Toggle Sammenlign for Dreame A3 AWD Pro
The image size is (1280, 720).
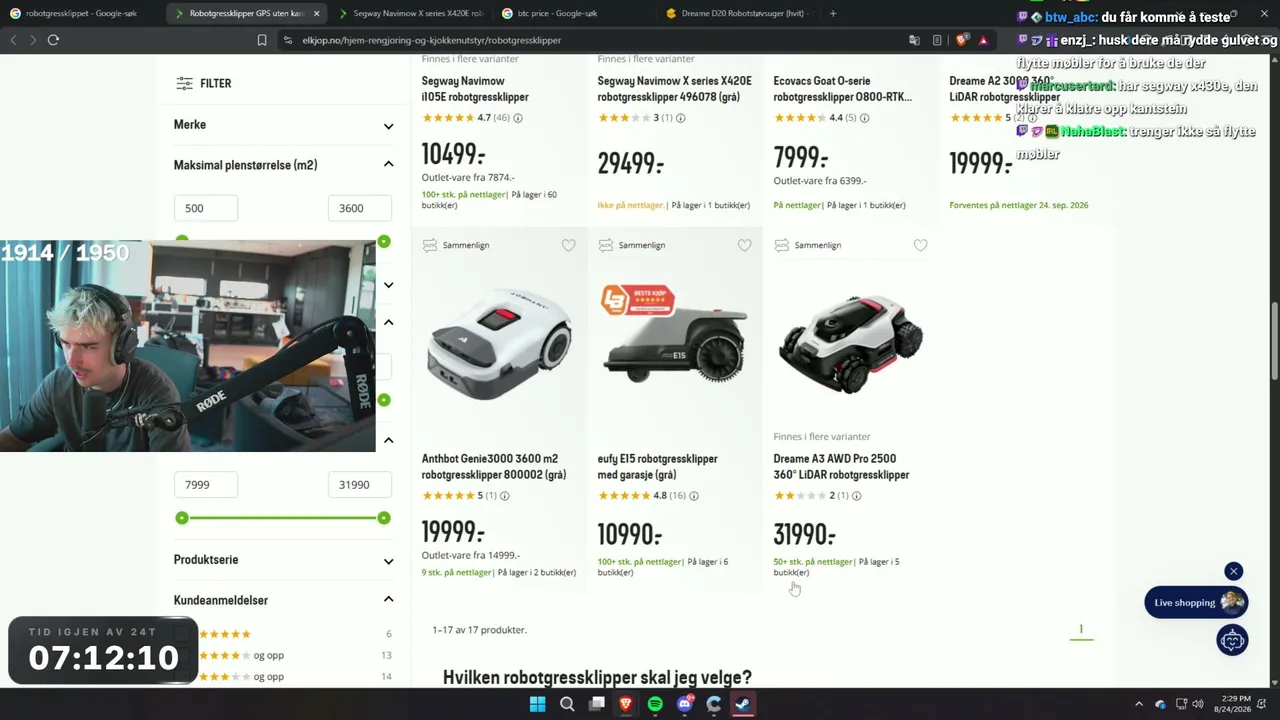click(808, 245)
